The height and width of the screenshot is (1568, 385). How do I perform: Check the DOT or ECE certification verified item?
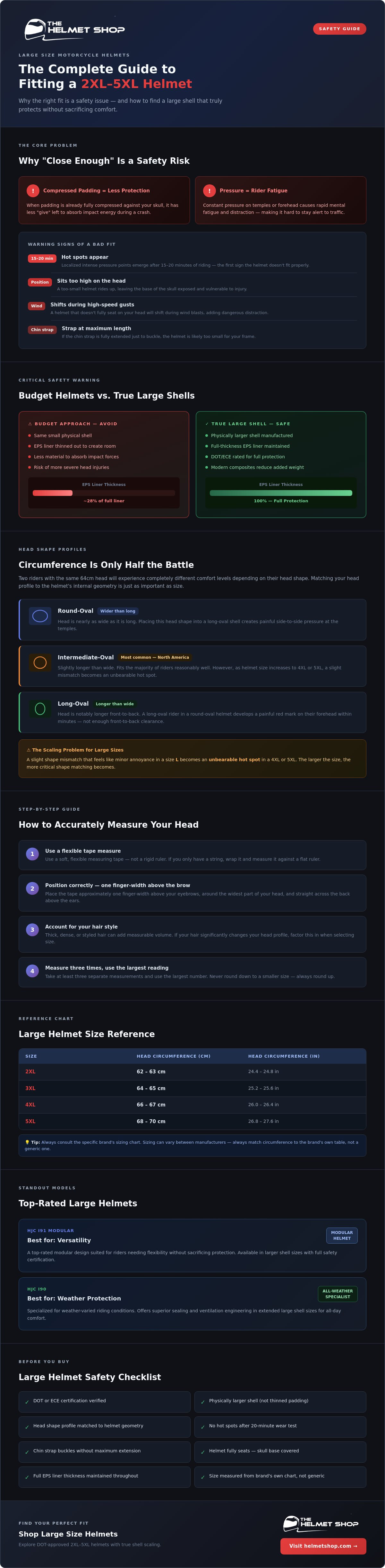point(105,1401)
